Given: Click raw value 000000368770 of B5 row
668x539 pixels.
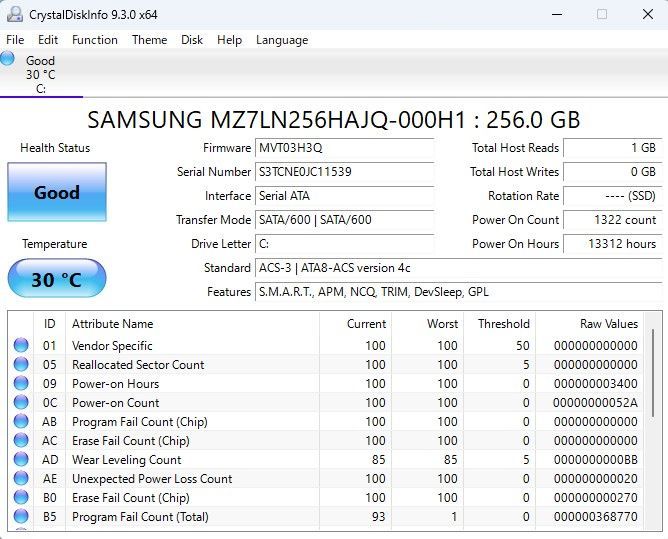Looking at the screenshot, I should tap(596, 517).
